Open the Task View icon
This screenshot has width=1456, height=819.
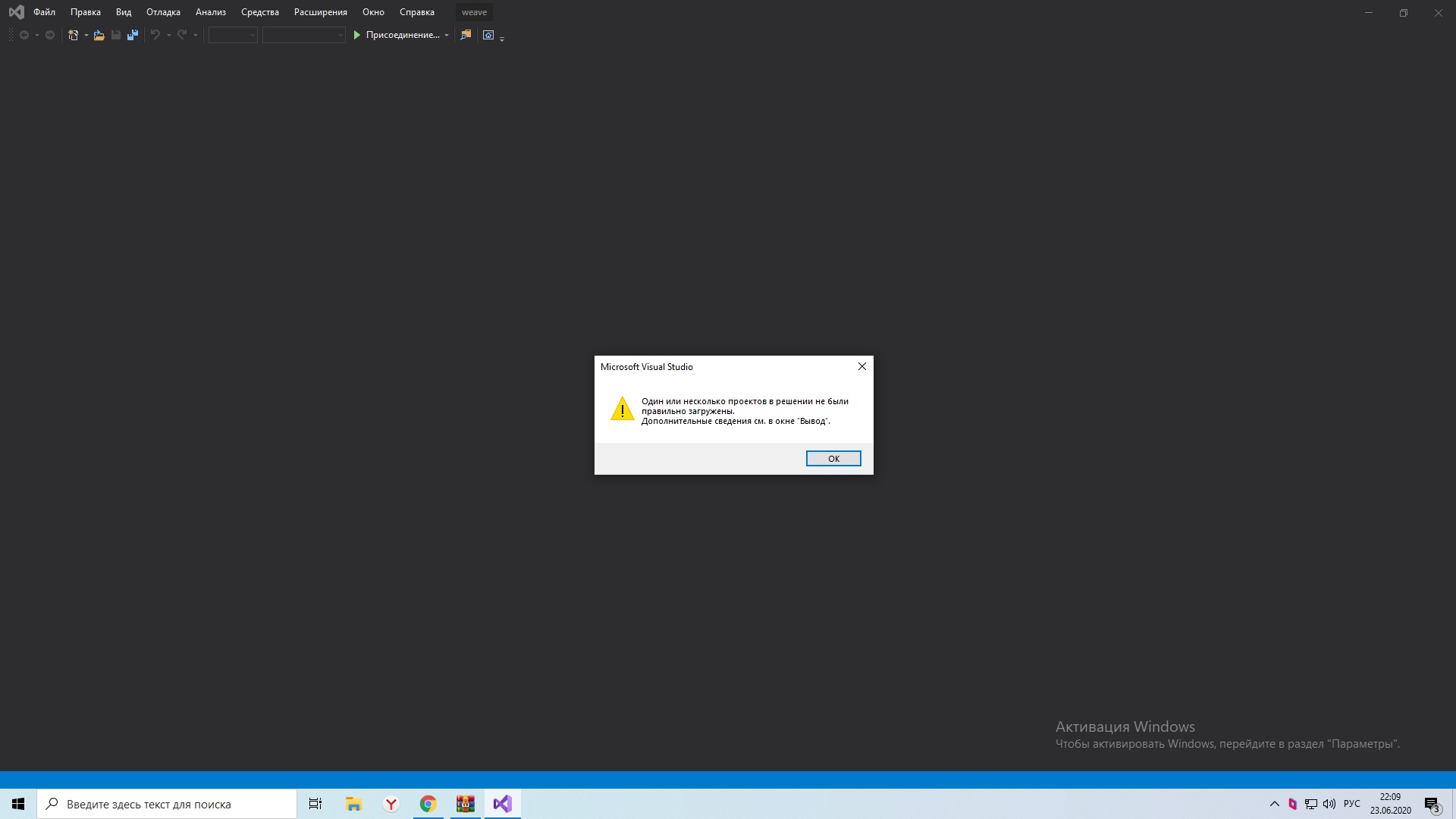(x=315, y=804)
